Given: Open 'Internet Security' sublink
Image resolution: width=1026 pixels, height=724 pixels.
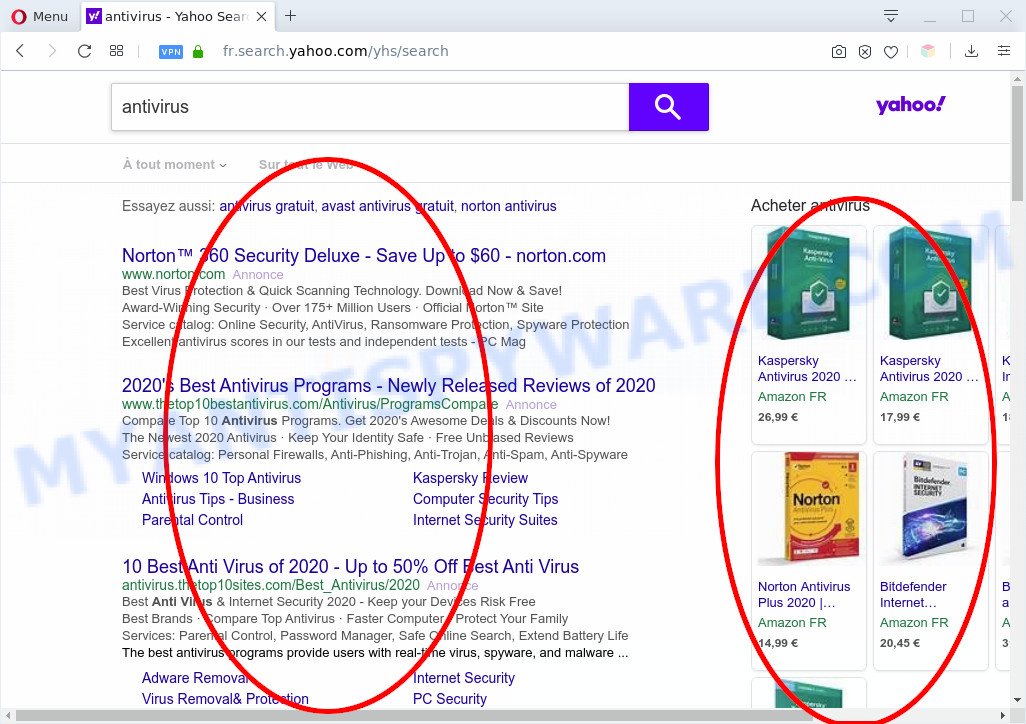Looking at the screenshot, I should coord(464,678).
